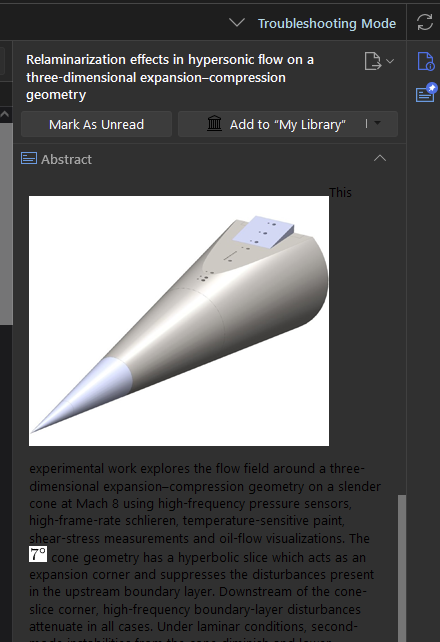This screenshot has width=440, height=642.
Task: Click the sync refresh icon
Action: point(425,22)
